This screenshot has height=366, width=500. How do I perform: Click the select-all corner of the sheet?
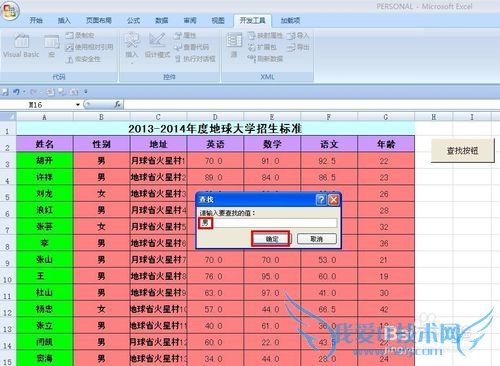coord(8,117)
